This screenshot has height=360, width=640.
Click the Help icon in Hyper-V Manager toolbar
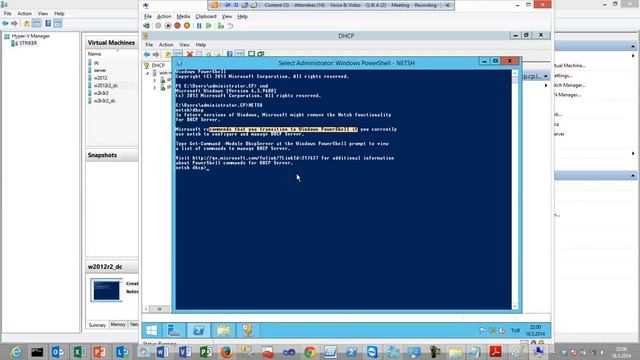(x=48, y=24)
